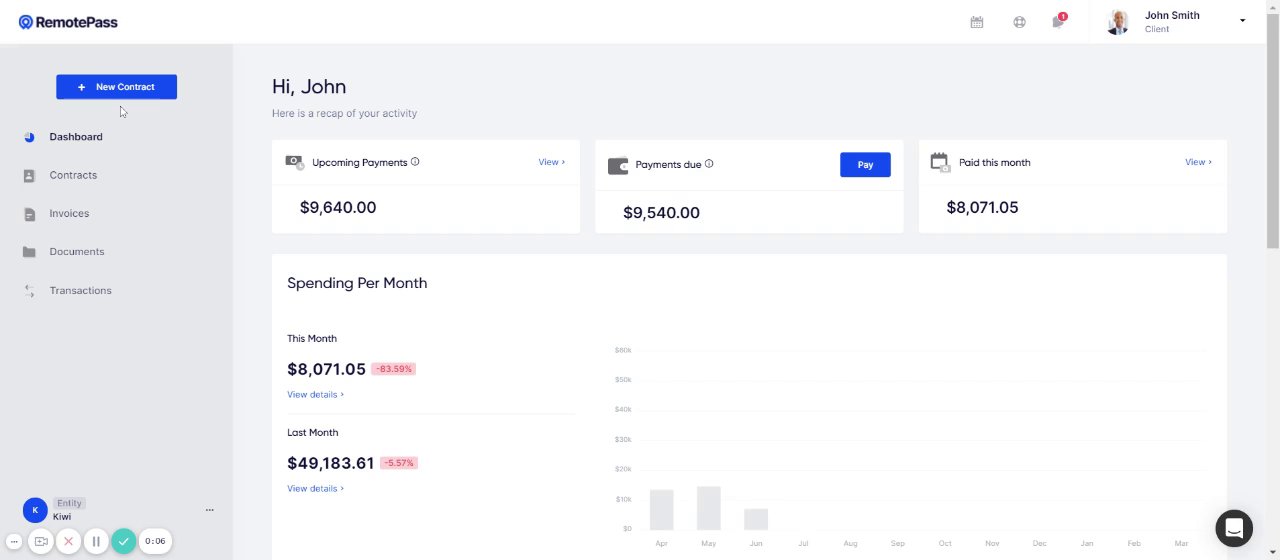Screen dimensions: 1280x560
Task: Expand the recorder more-options ellipsis
Action: tap(14, 541)
